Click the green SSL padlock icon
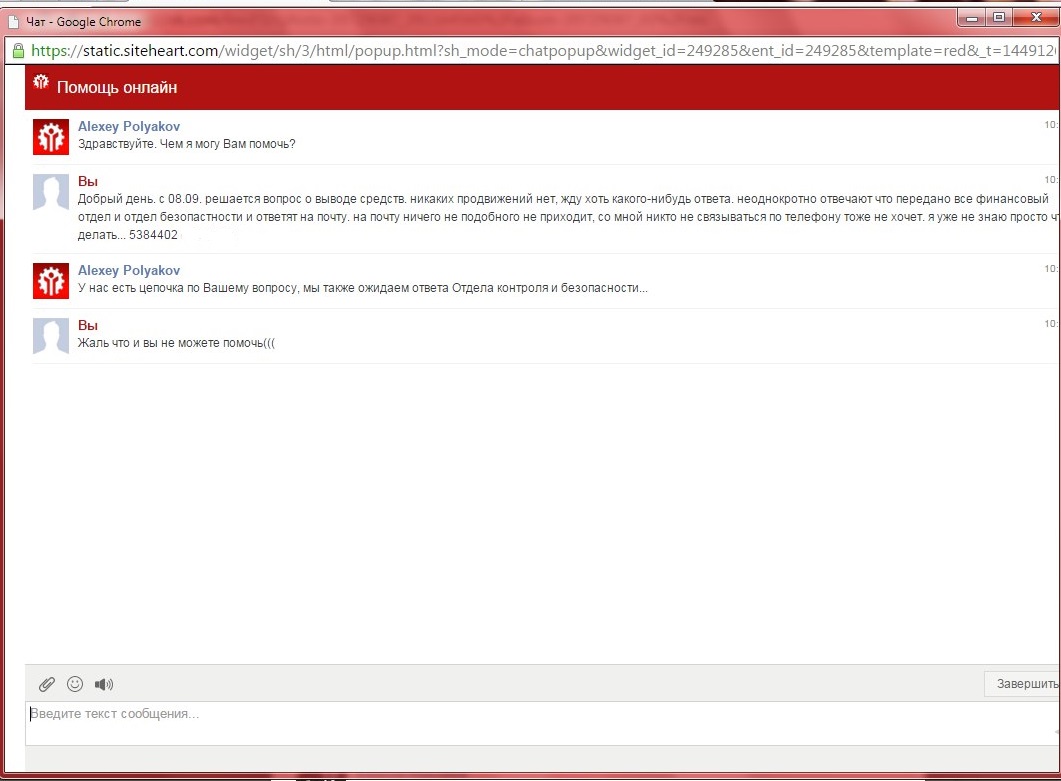This screenshot has width=1061, height=781. (x=17, y=50)
